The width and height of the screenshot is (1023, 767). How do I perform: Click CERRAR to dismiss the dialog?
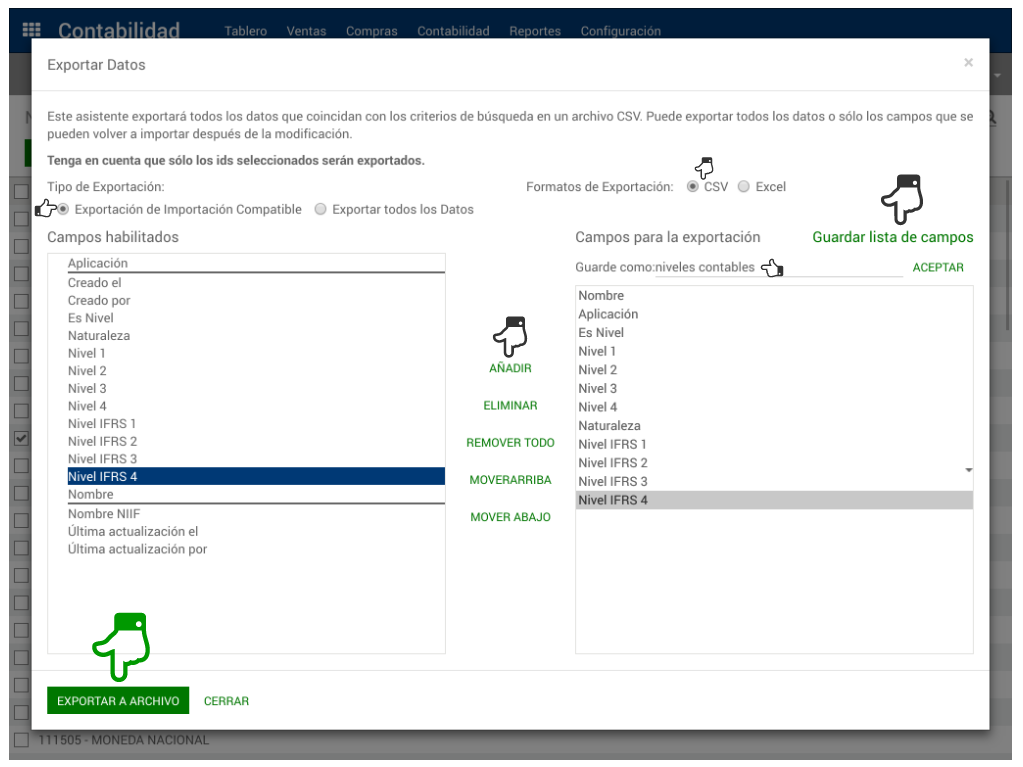[226, 701]
